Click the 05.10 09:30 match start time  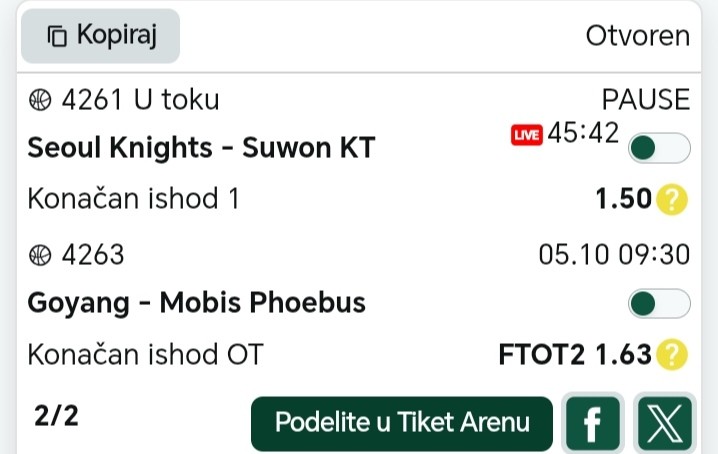point(614,255)
